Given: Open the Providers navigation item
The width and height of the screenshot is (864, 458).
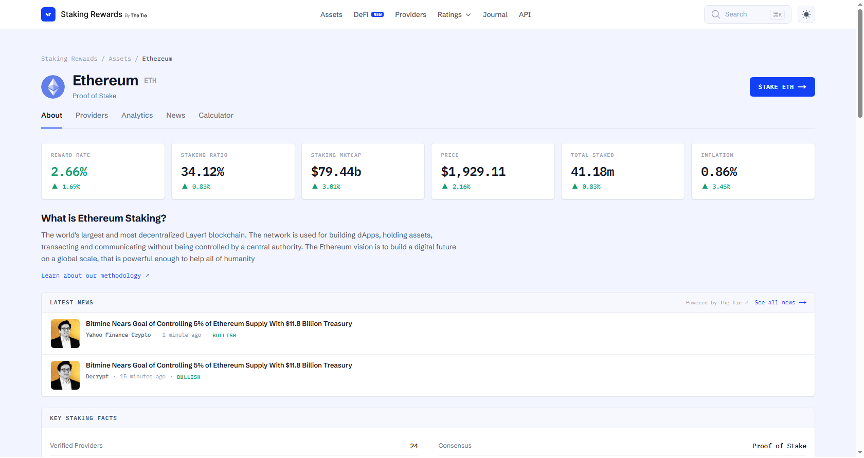Looking at the screenshot, I should (x=411, y=14).
